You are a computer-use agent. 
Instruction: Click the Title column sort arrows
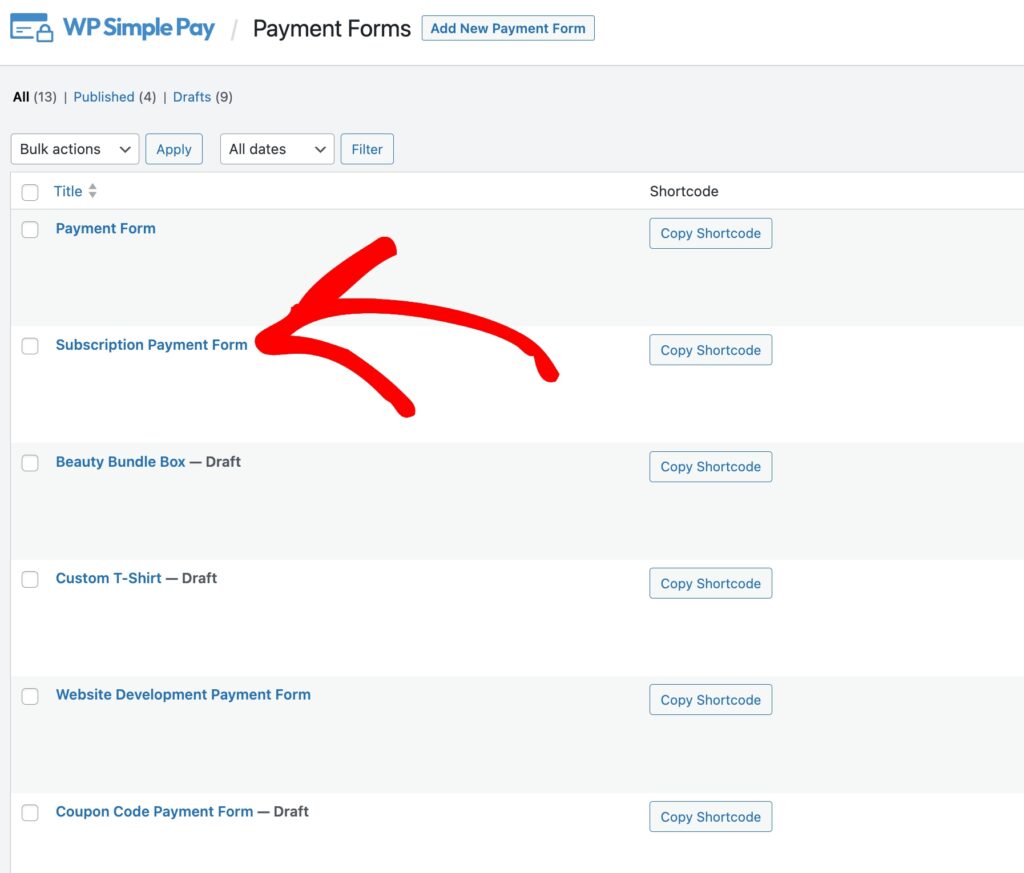pos(93,191)
